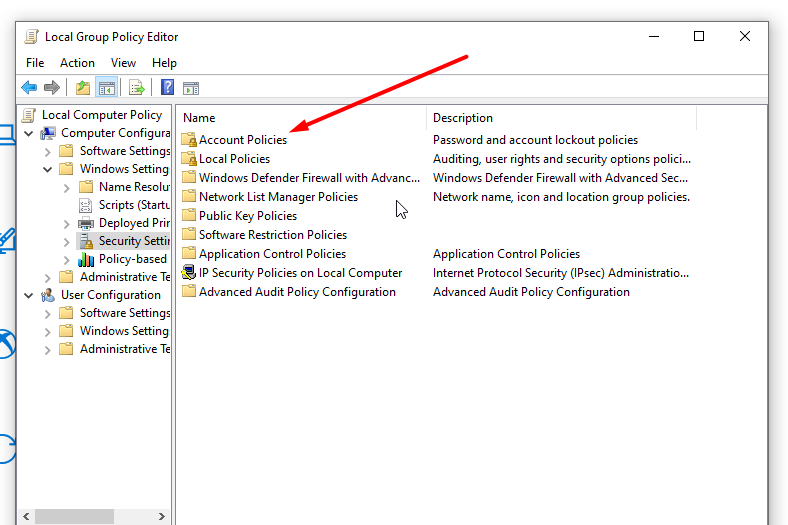The height and width of the screenshot is (525, 788).
Task: Click Local Group Policy Editor title bar icon
Action: tap(32, 37)
